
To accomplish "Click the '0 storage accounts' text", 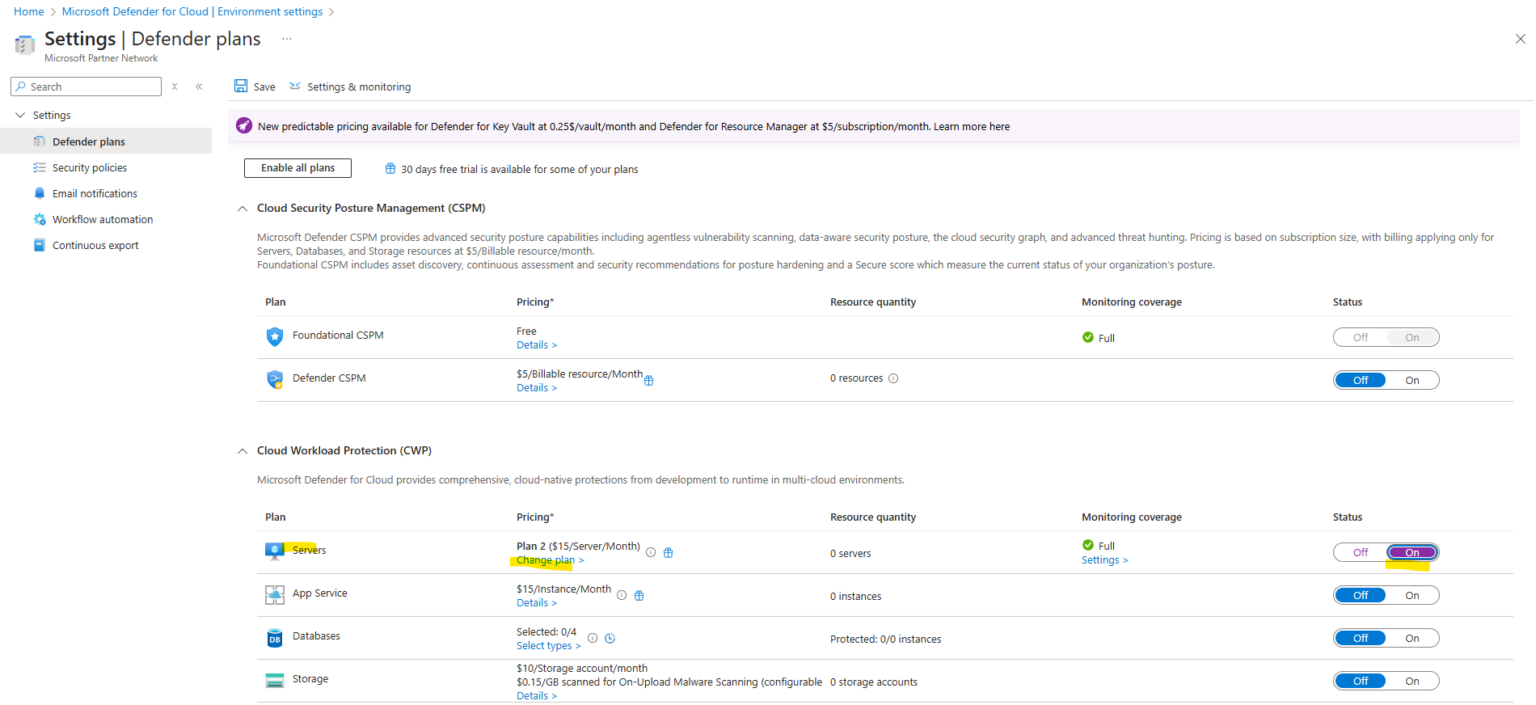I will pos(874,682).
